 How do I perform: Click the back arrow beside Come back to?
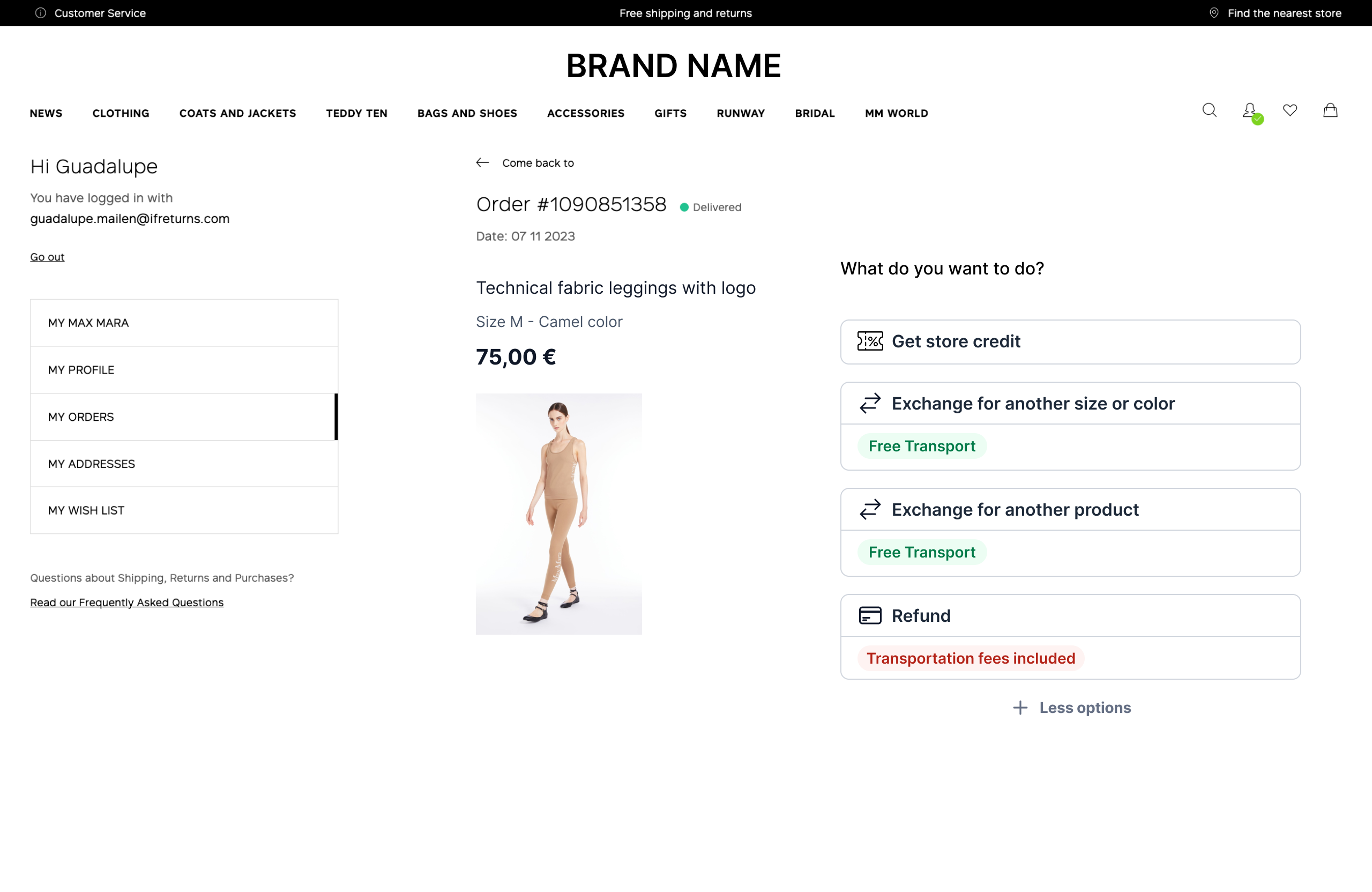click(x=482, y=162)
